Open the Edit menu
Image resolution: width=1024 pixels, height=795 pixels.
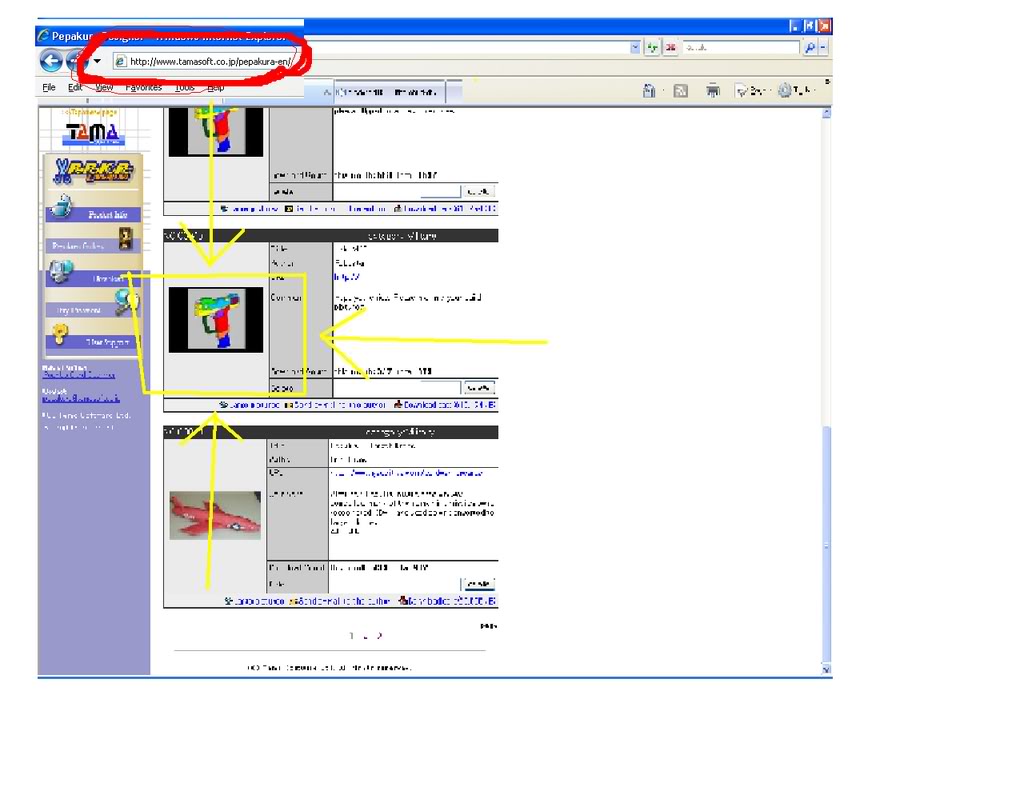(75, 87)
